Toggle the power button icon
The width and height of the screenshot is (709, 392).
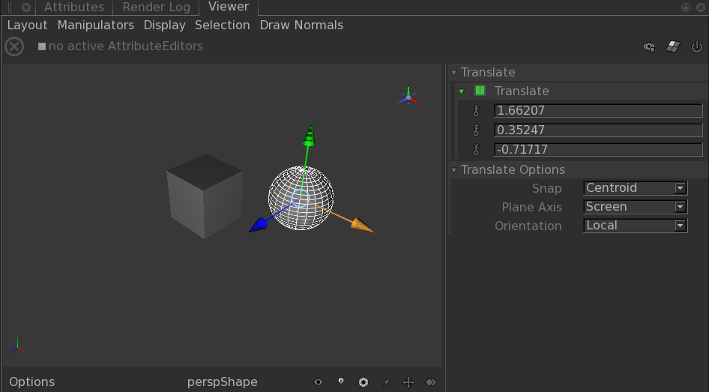point(697,46)
